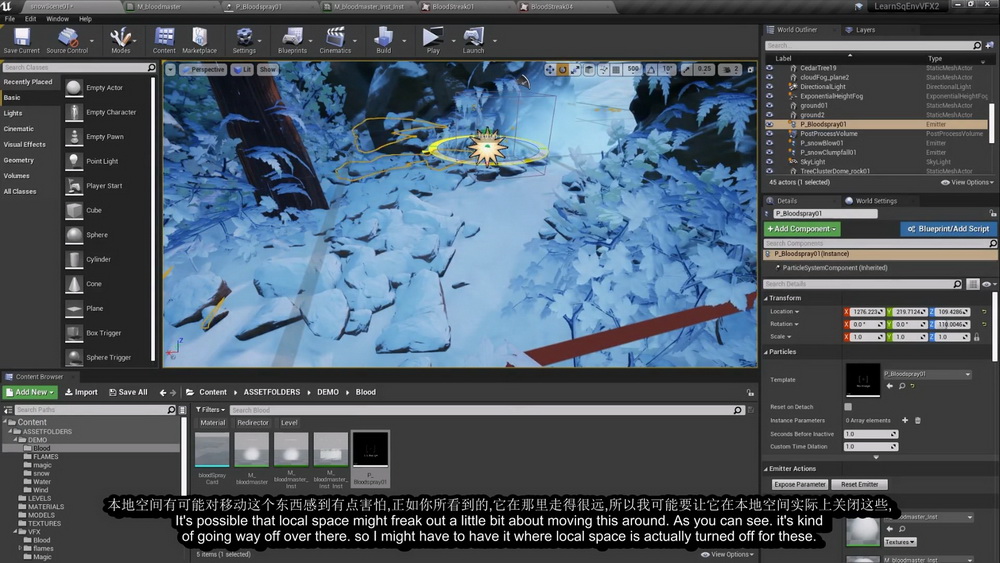This screenshot has width=1000, height=563.
Task: Open the Settings toolbar icon
Action: (x=244, y=41)
